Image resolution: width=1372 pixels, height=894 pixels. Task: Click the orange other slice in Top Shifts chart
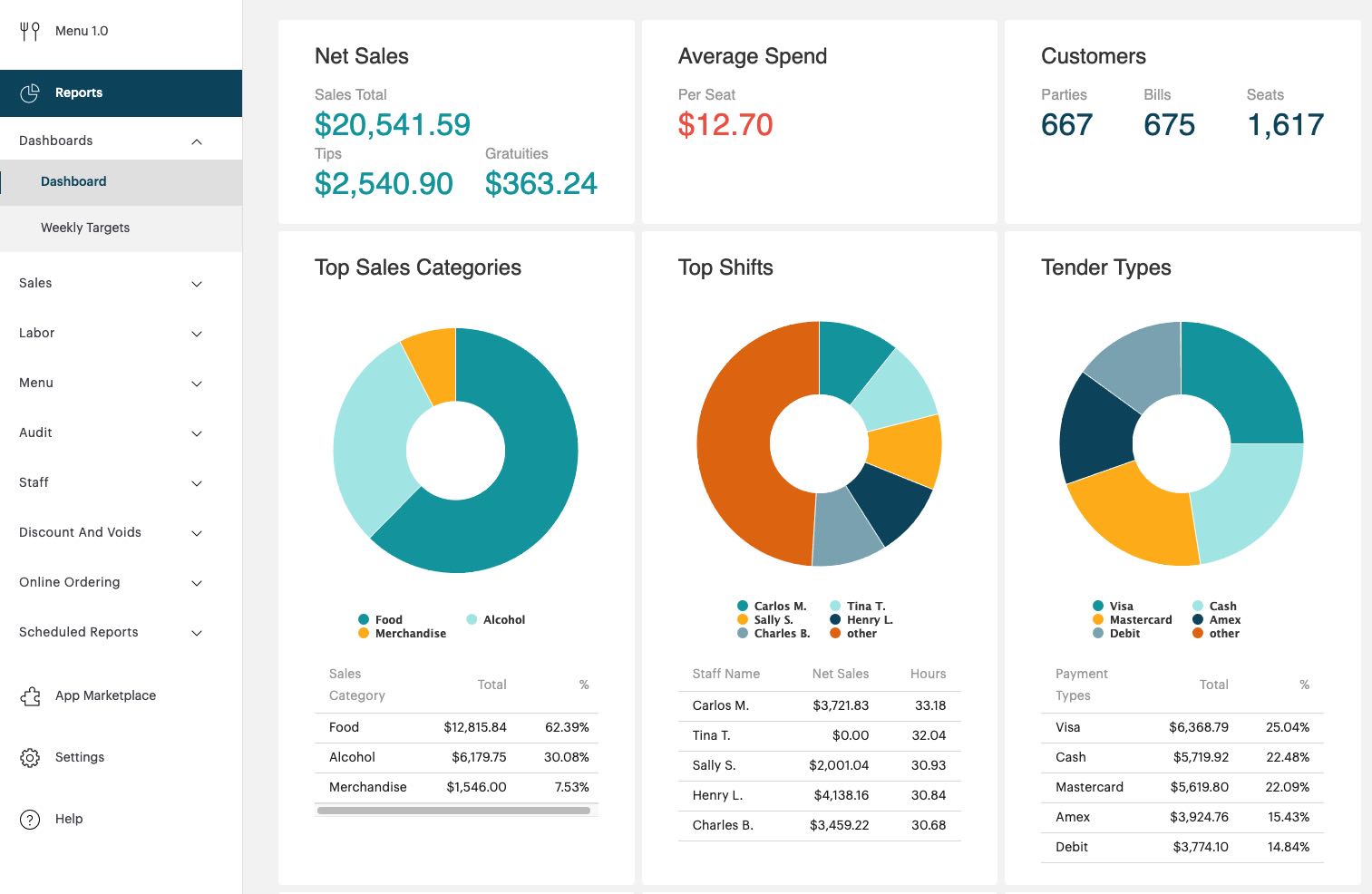click(x=735, y=444)
